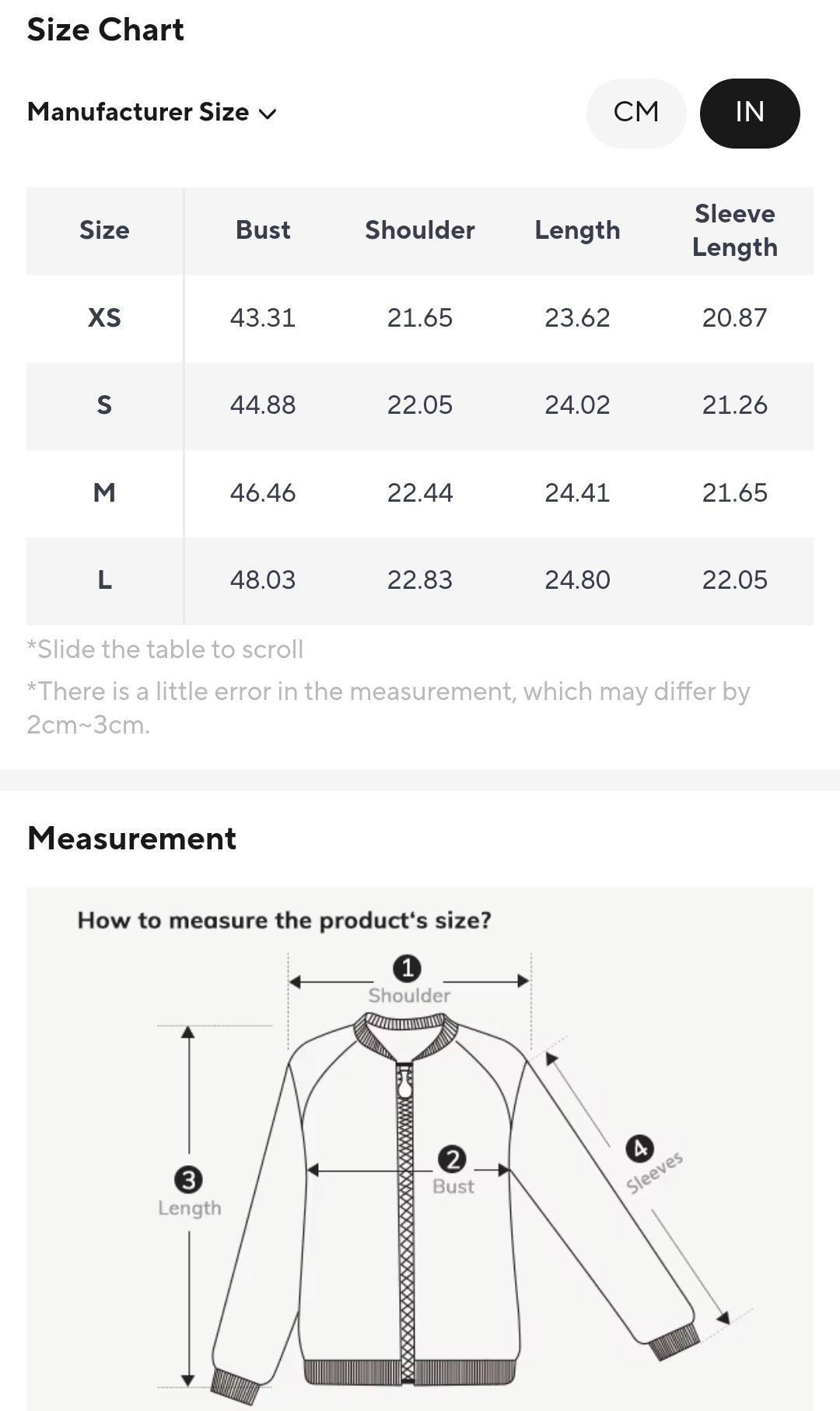Select the L size row label

pyautogui.click(x=104, y=580)
